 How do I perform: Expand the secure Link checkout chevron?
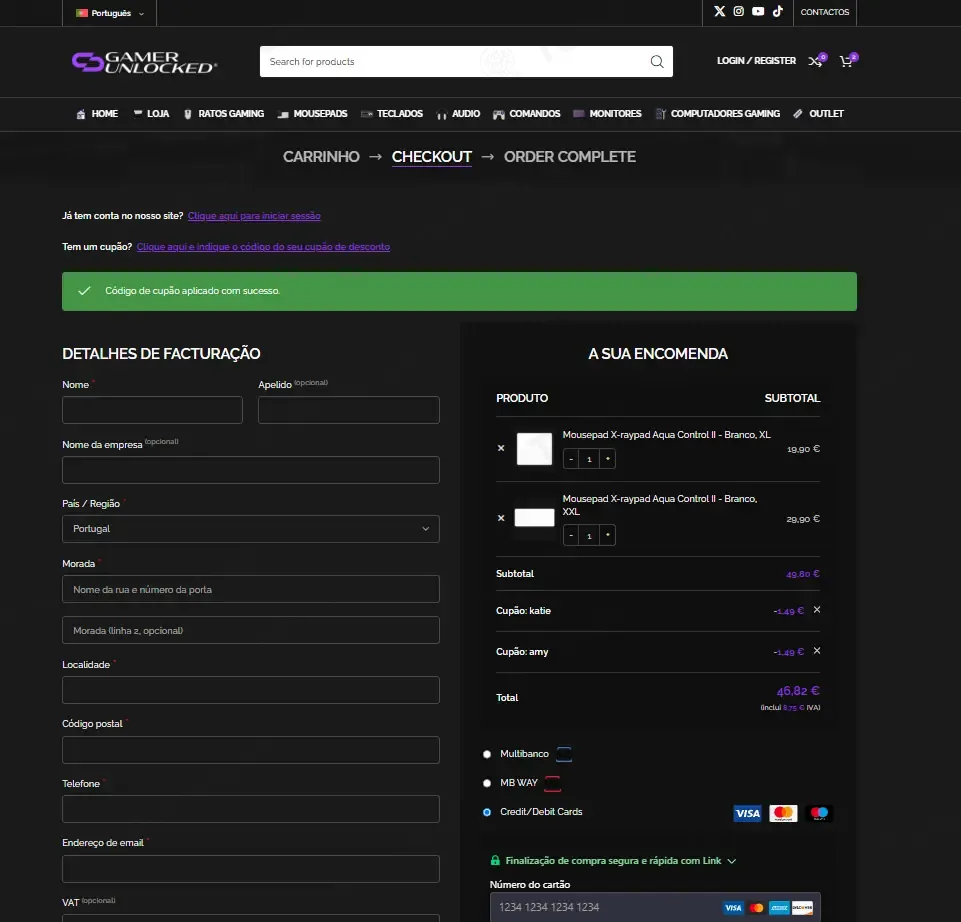(x=731, y=861)
